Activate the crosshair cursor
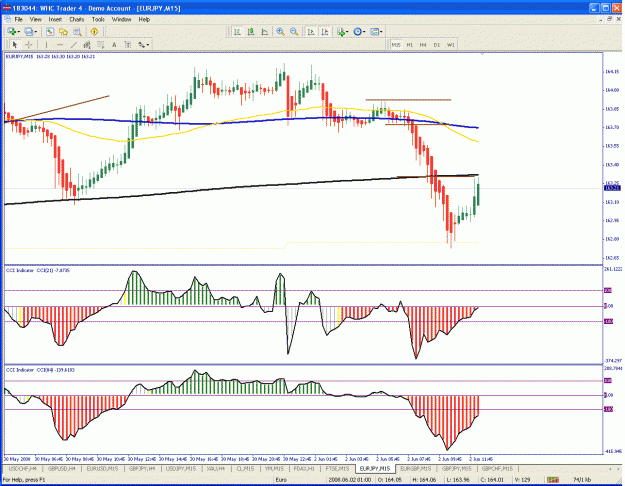This screenshot has width=625, height=486. (x=29, y=45)
